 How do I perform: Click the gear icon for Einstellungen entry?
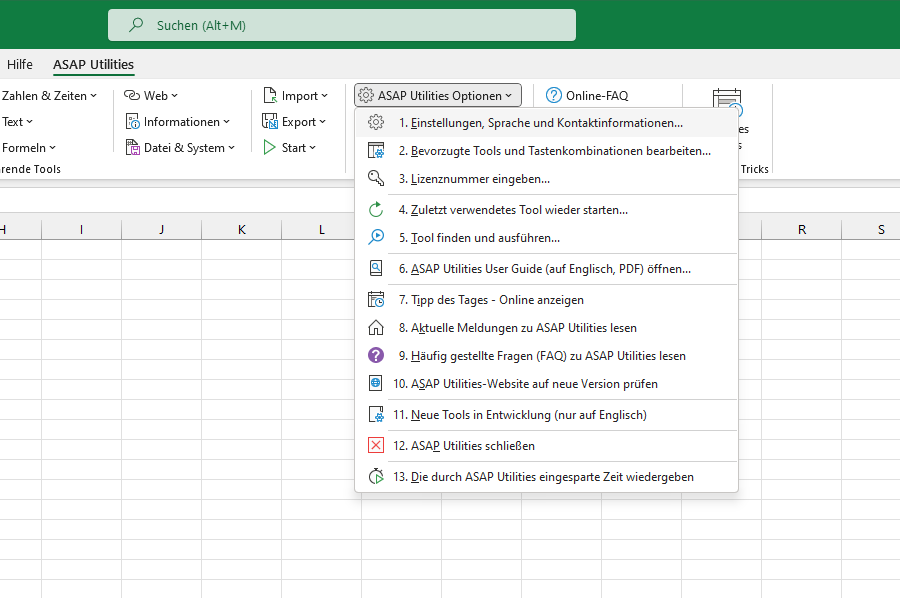click(376, 122)
